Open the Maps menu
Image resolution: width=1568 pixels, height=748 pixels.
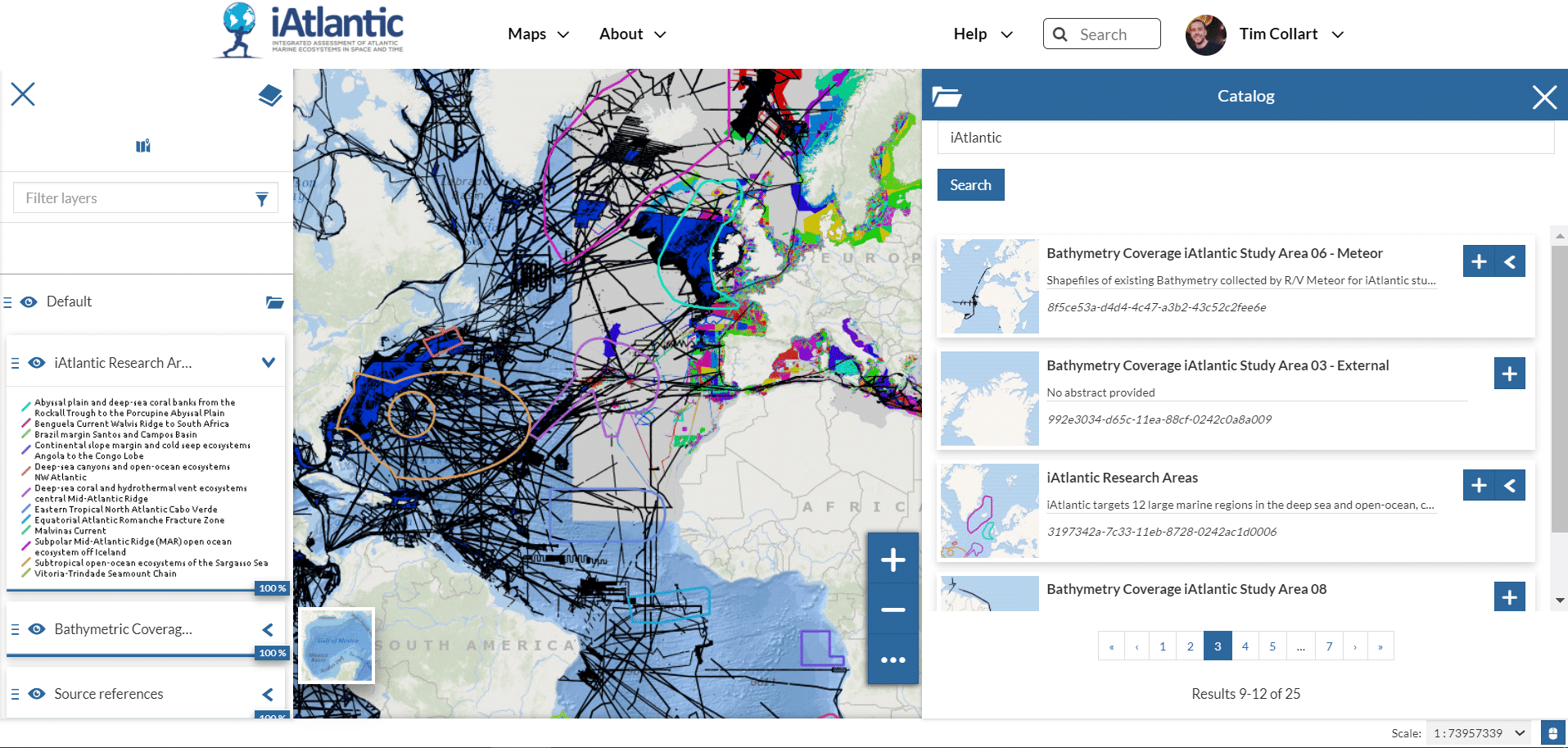[x=538, y=34]
